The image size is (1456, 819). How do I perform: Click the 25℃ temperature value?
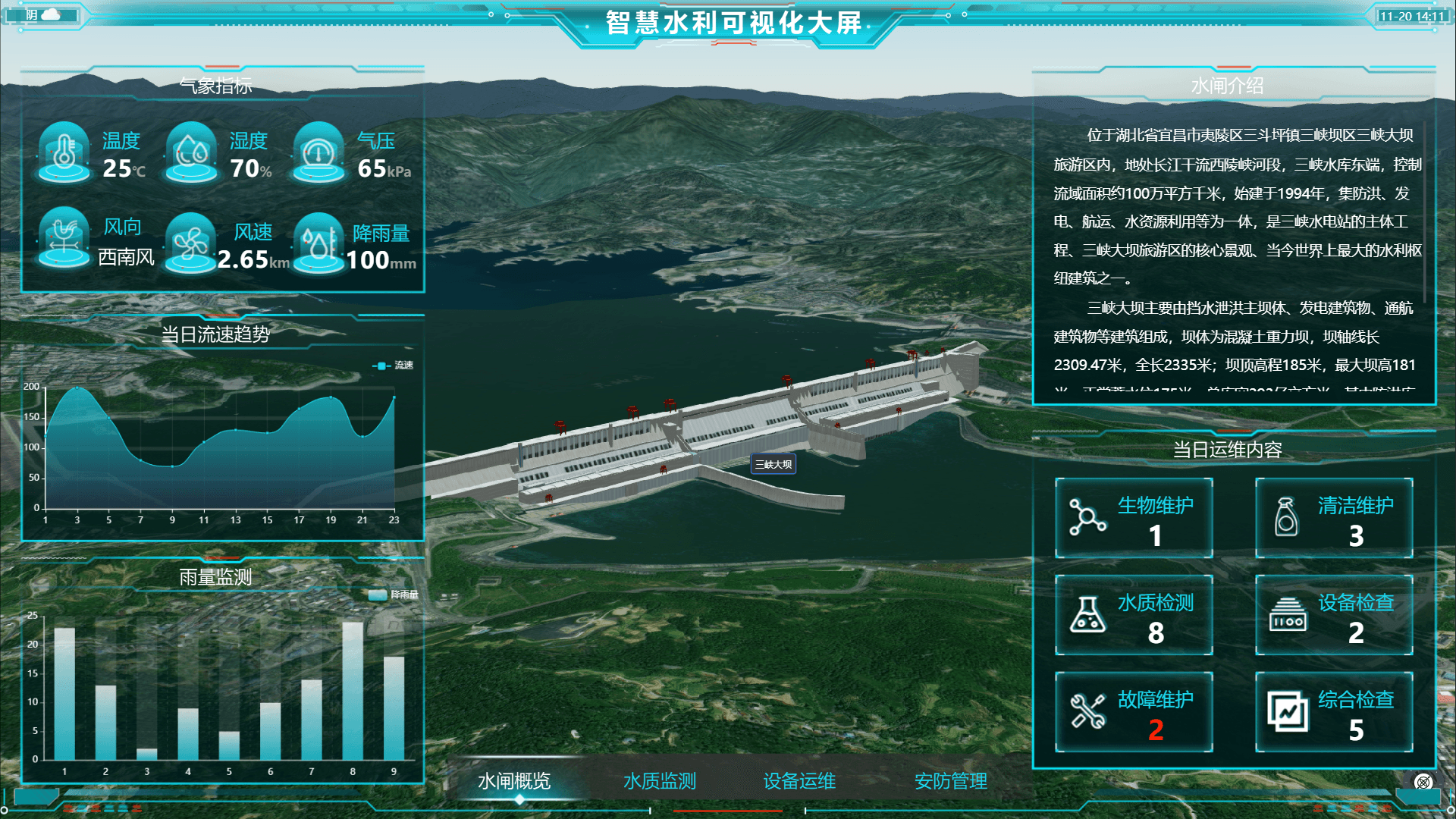(124, 168)
